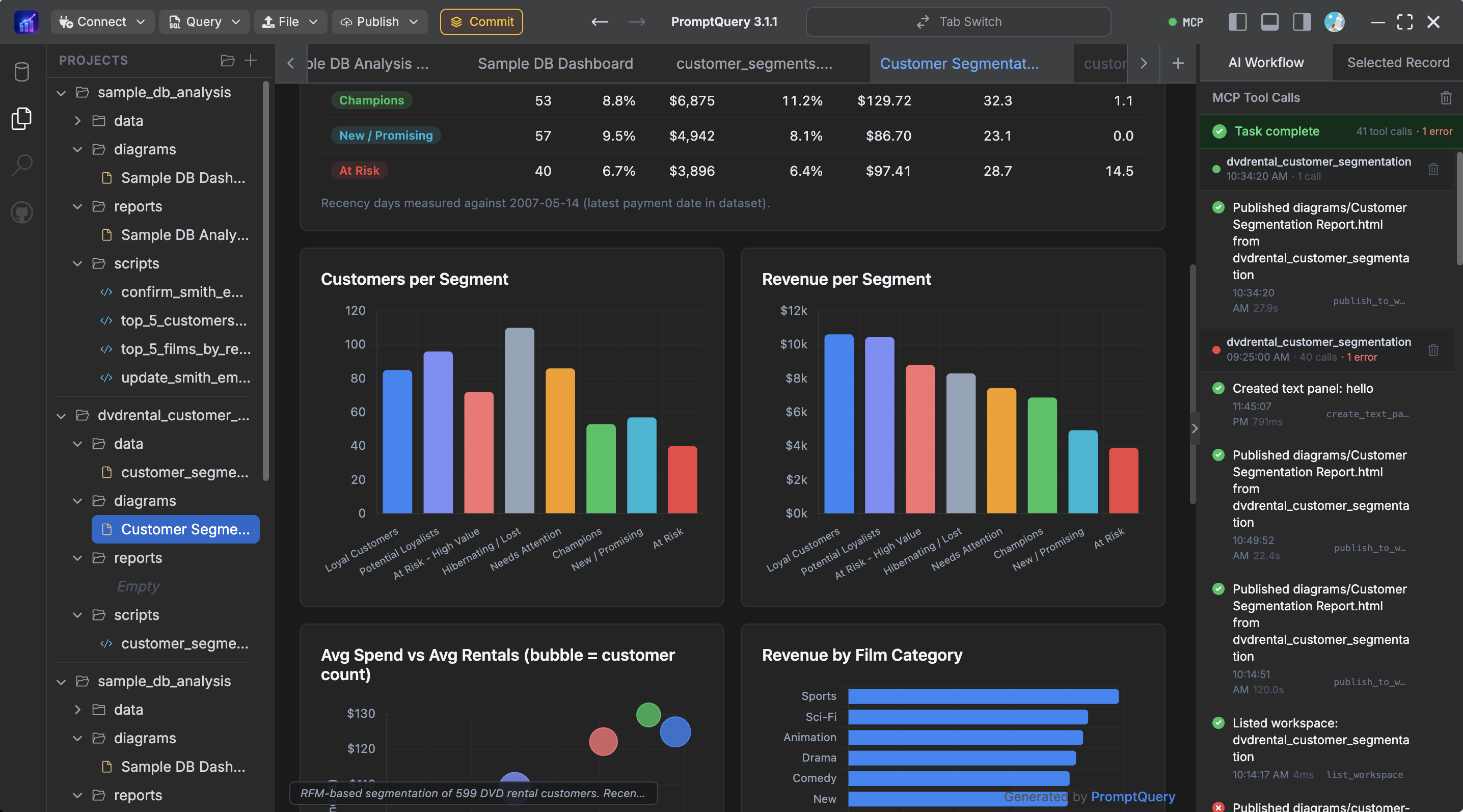
Task: Toggle the bottom panel layout icon
Action: click(1269, 21)
